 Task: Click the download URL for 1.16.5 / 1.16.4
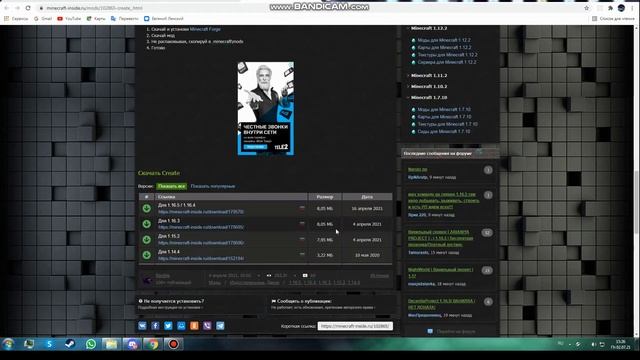point(201,212)
